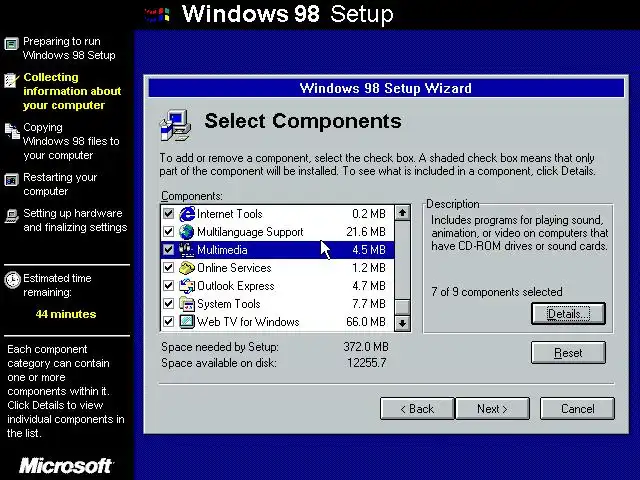The image size is (640, 480).
Task: Click the Internet Tools Internet Explorer icon
Action: coord(187,213)
